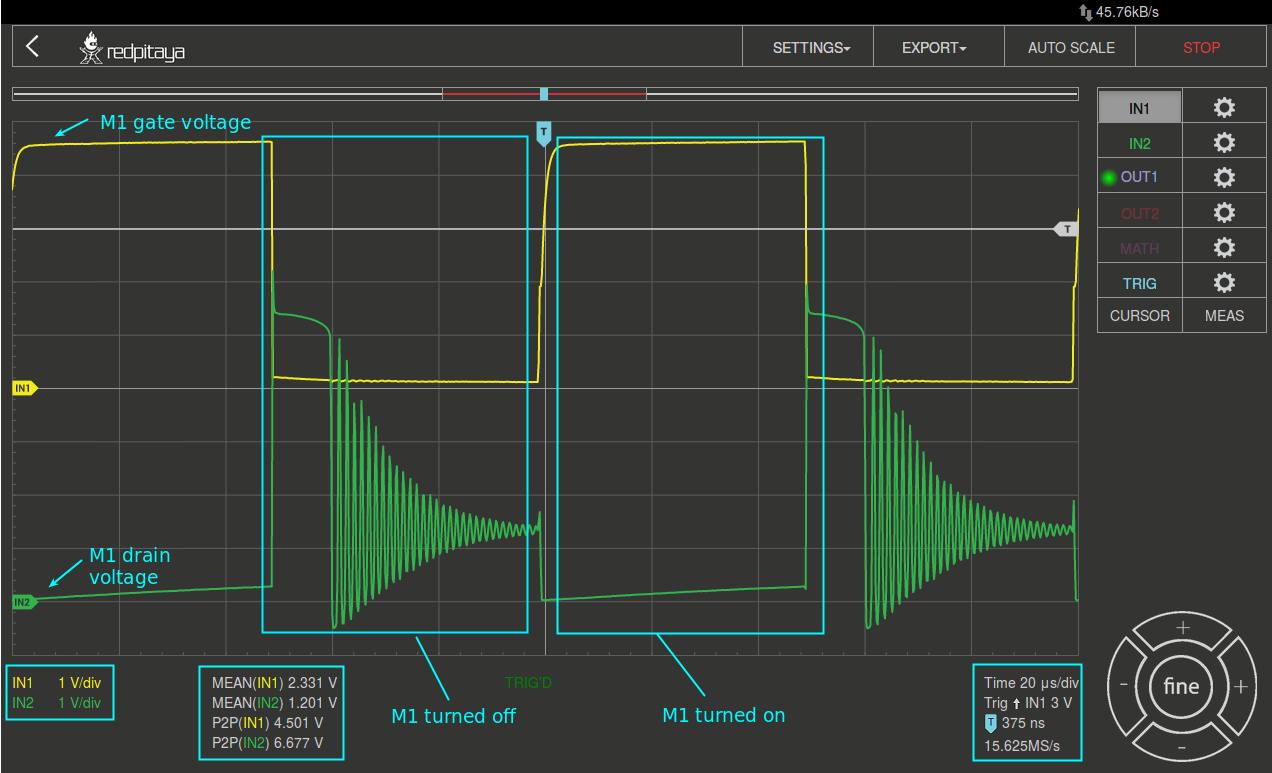Image resolution: width=1272 pixels, height=773 pixels.
Task: Click the trigger level T marker on right edge
Action: (1067, 229)
